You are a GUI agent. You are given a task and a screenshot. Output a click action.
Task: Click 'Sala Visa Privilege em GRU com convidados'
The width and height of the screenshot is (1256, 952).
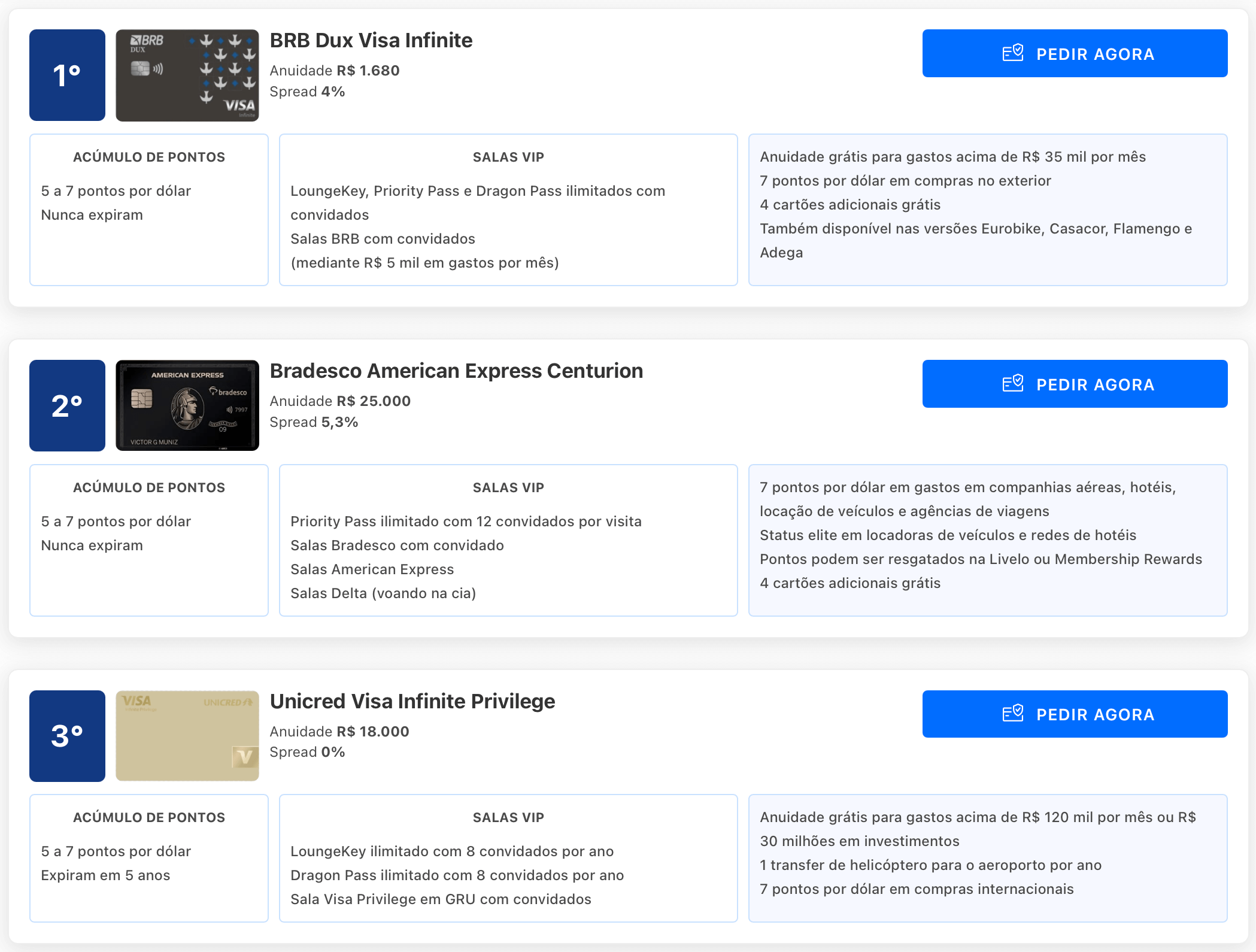(x=441, y=899)
